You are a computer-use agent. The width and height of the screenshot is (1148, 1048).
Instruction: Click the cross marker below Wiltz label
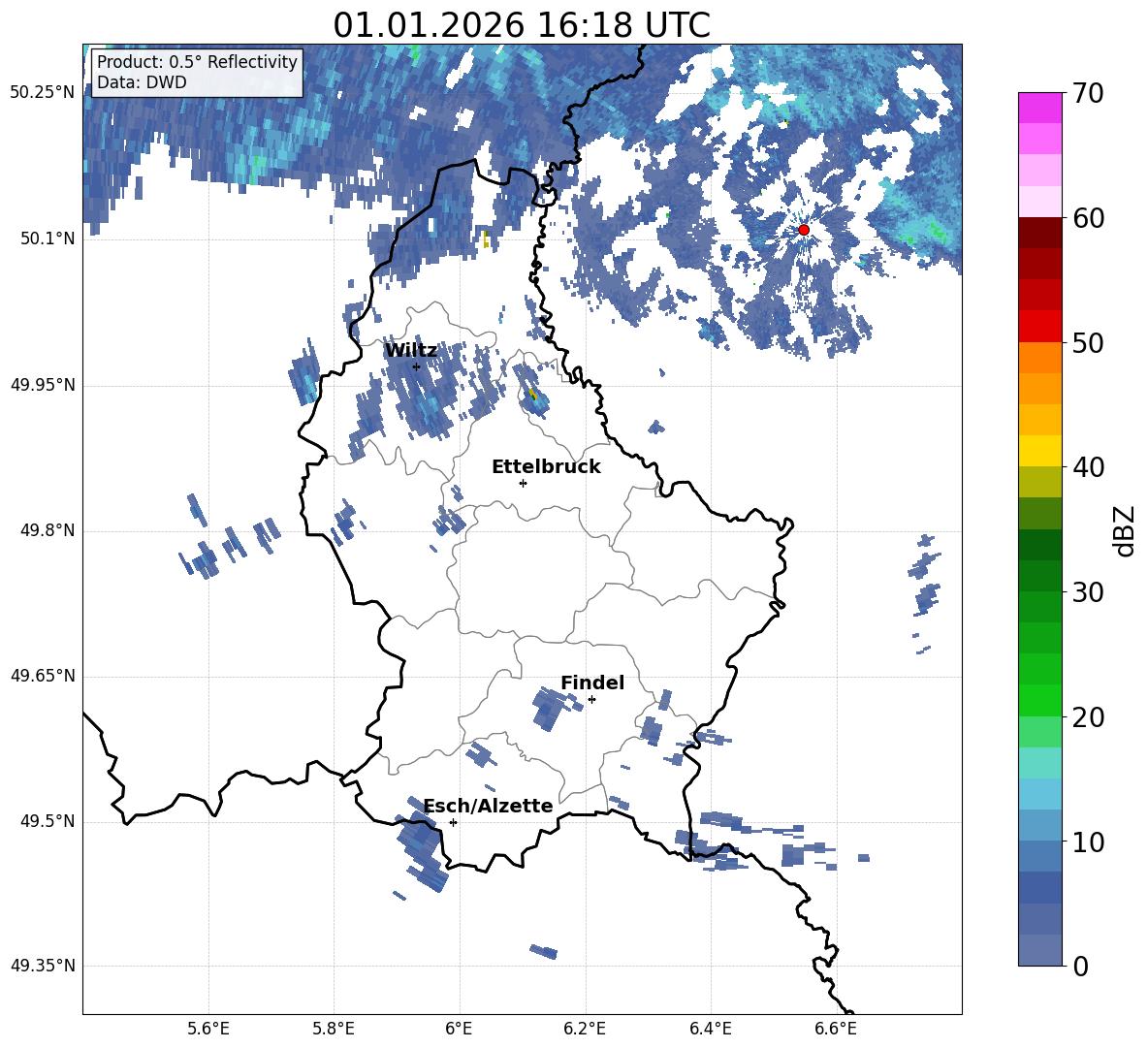click(x=416, y=366)
